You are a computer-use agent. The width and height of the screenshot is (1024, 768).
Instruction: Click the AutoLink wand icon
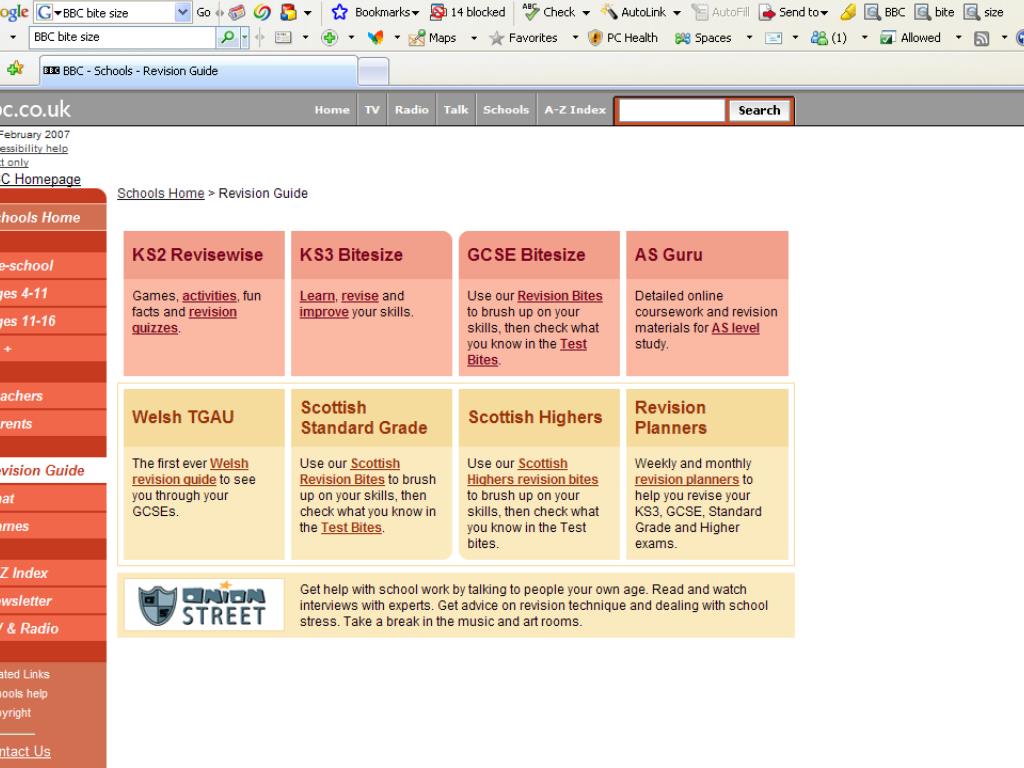pyautogui.click(x=609, y=12)
